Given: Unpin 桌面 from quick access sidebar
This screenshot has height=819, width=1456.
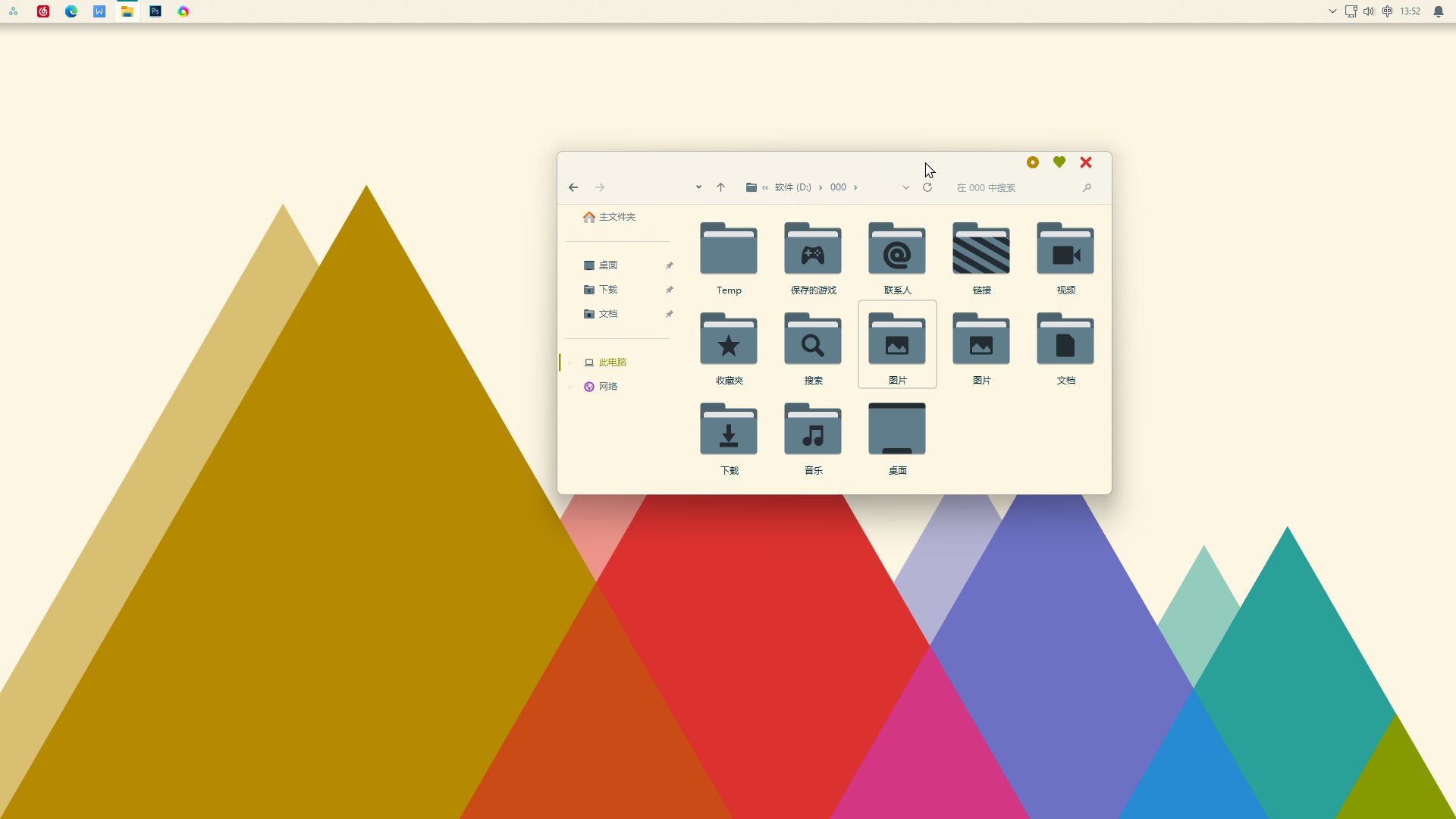Looking at the screenshot, I should (669, 265).
